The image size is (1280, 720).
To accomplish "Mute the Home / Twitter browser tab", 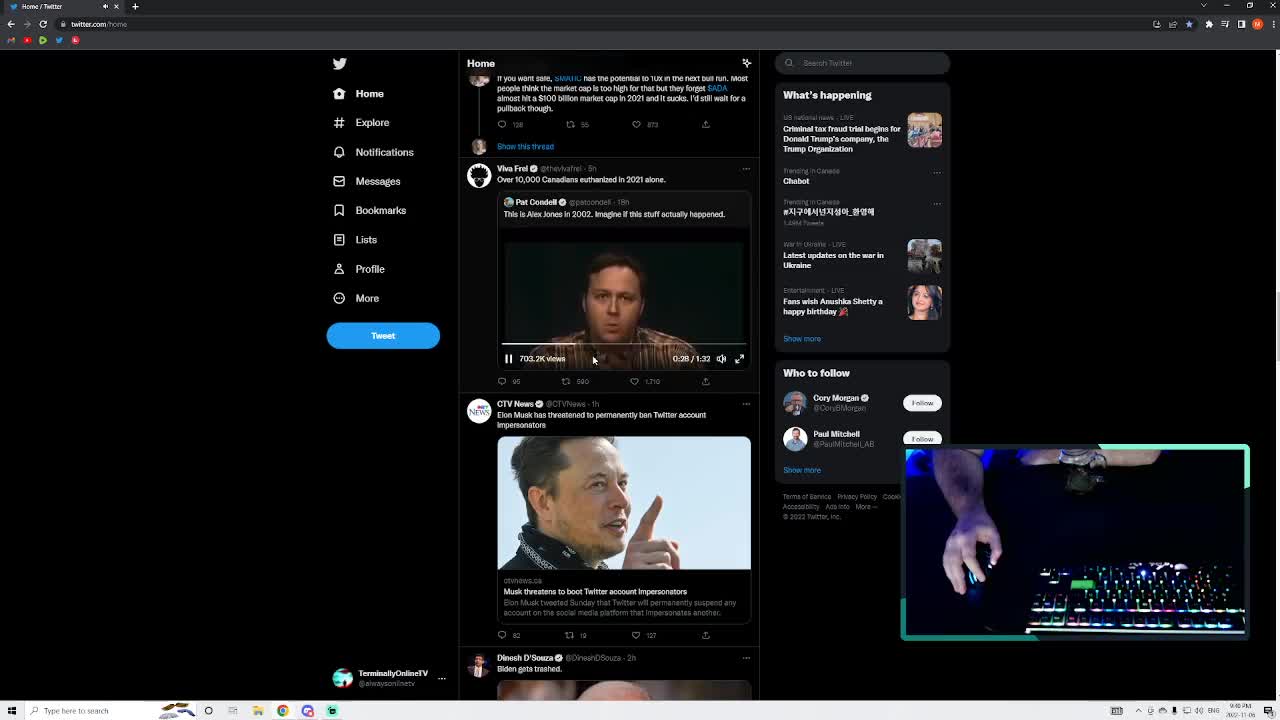I will [x=105, y=6].
